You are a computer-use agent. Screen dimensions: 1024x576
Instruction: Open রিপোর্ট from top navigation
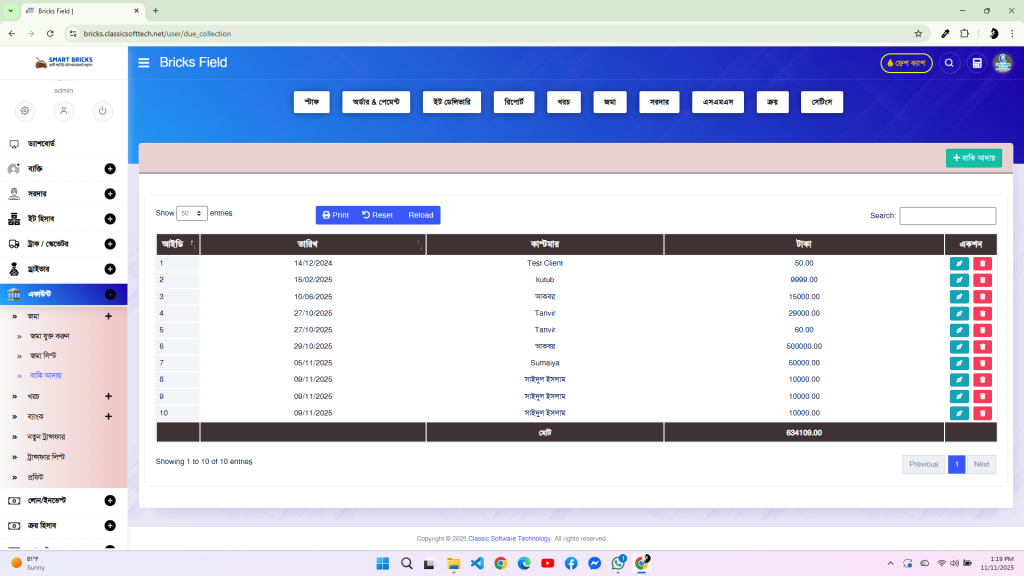[x=513, y=101]
